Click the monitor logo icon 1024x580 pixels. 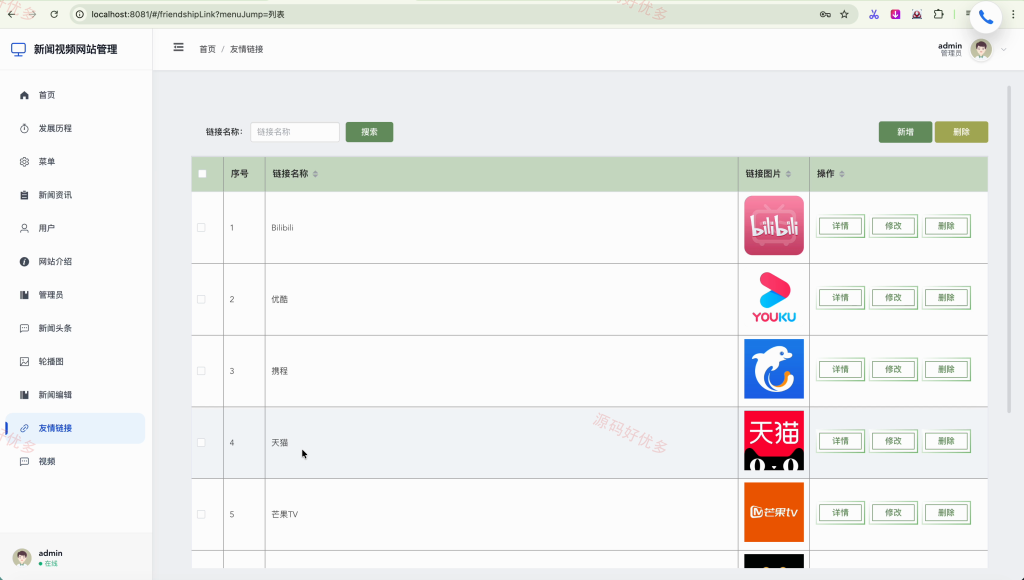pos(18,50)
